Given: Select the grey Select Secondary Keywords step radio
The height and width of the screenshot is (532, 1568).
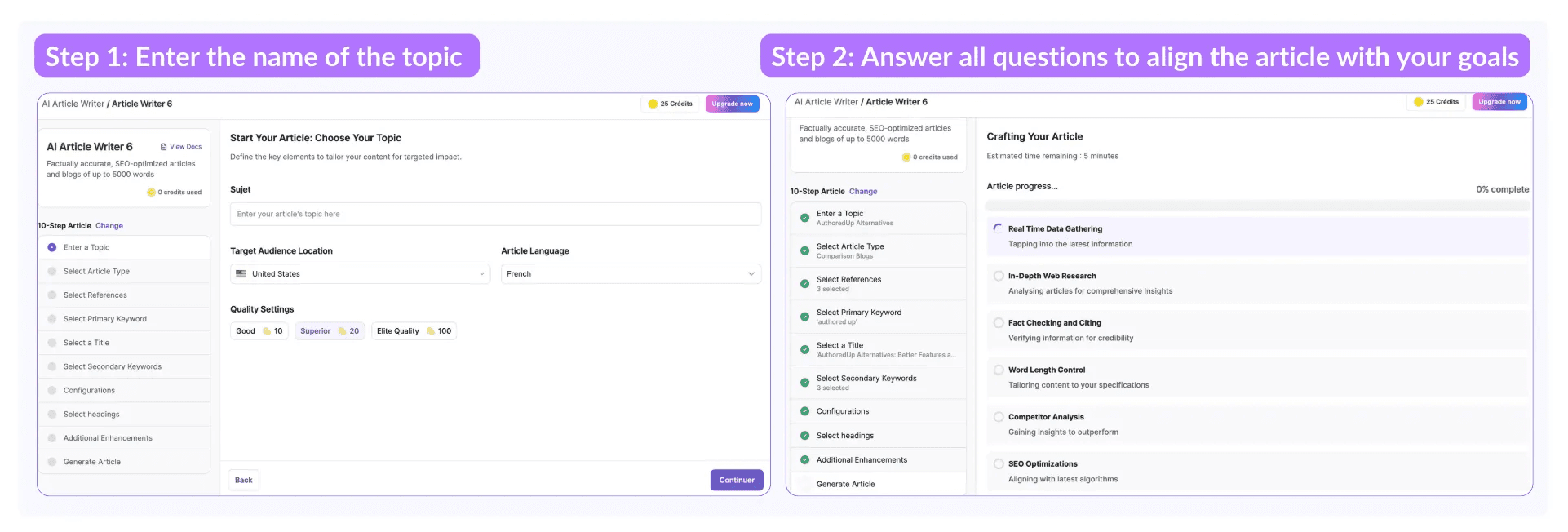Looking at the screenshot, I should click(x=52, y=367).
